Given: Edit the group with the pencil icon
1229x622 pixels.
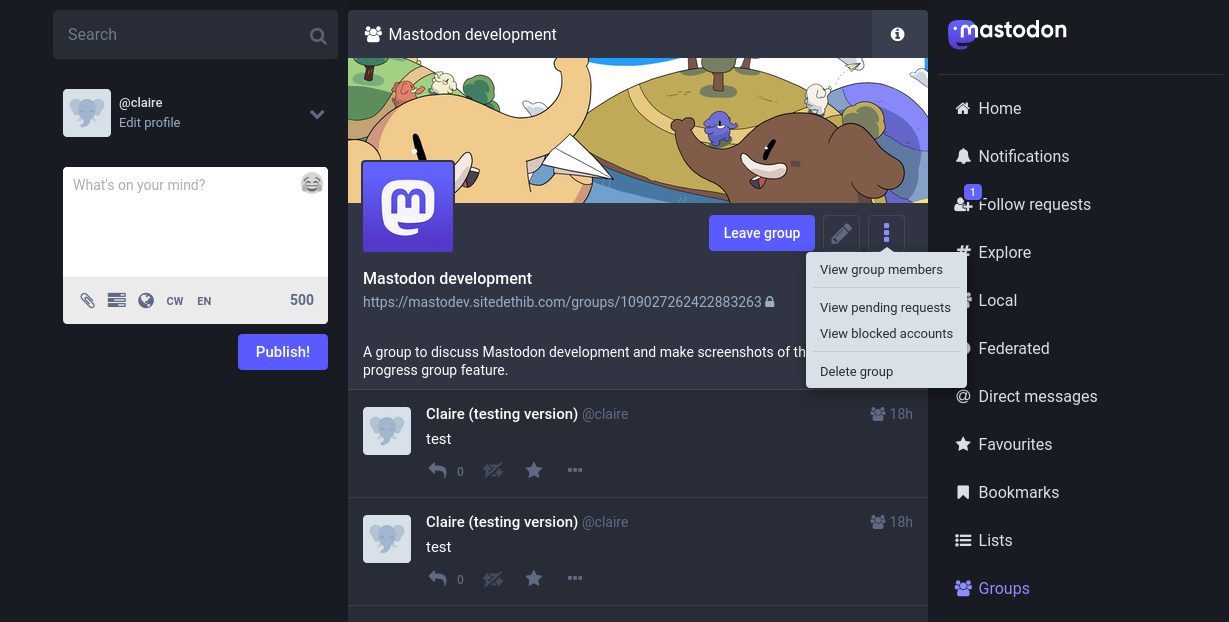Looking at the screenshot, I should point(841,233).
